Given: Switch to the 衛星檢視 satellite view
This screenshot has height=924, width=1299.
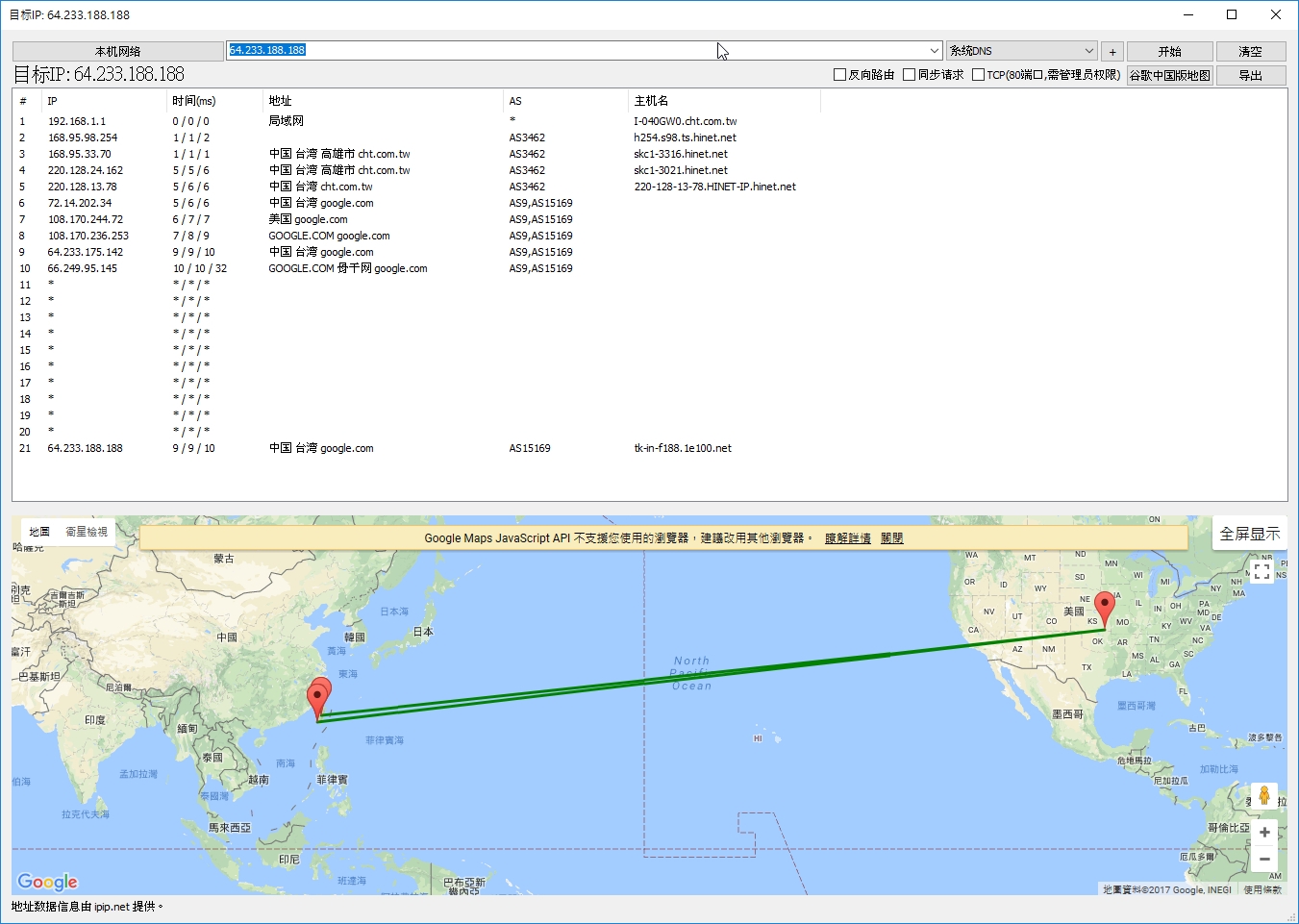Looking at the screenshot, I should tap(87, 532).
